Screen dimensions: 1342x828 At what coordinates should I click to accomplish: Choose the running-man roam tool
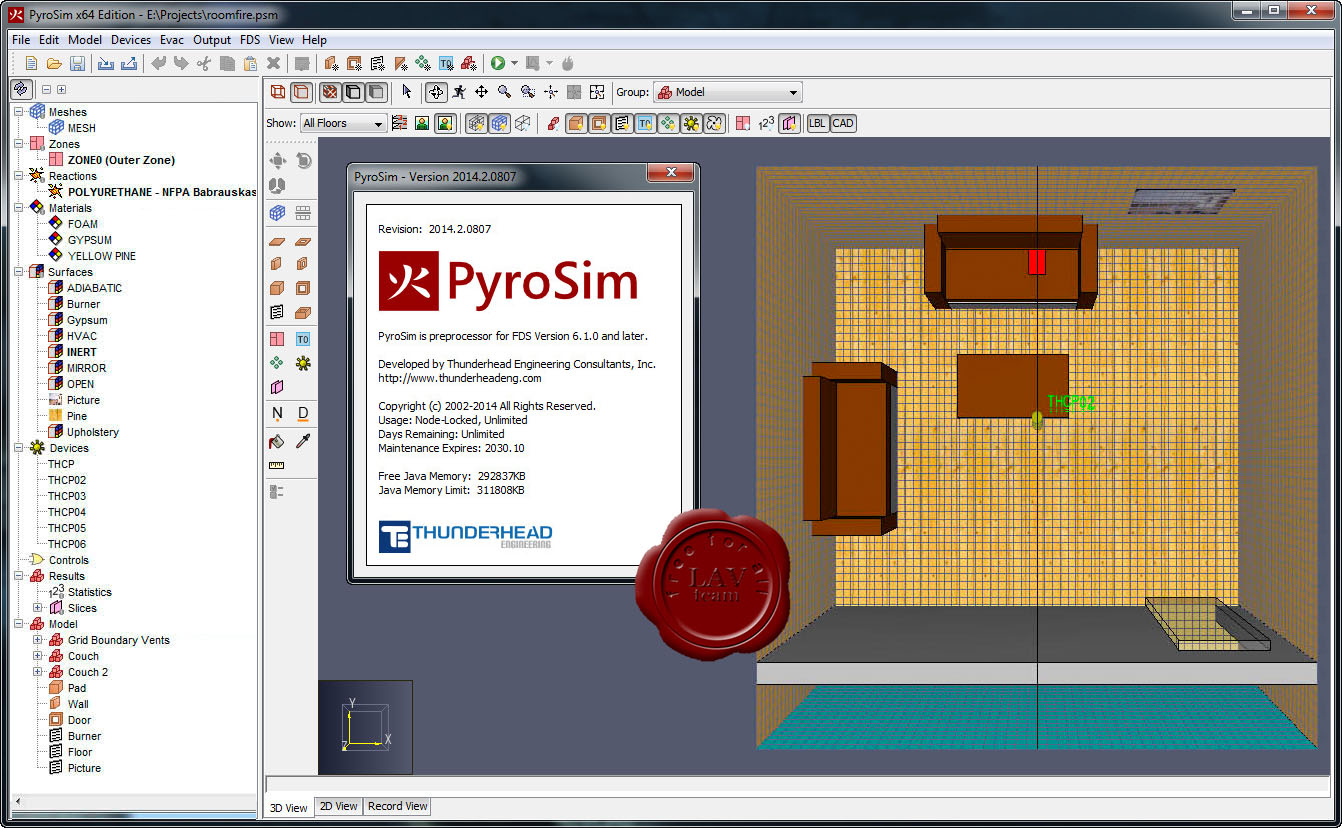pyautogui.click(x=458, y=92)
